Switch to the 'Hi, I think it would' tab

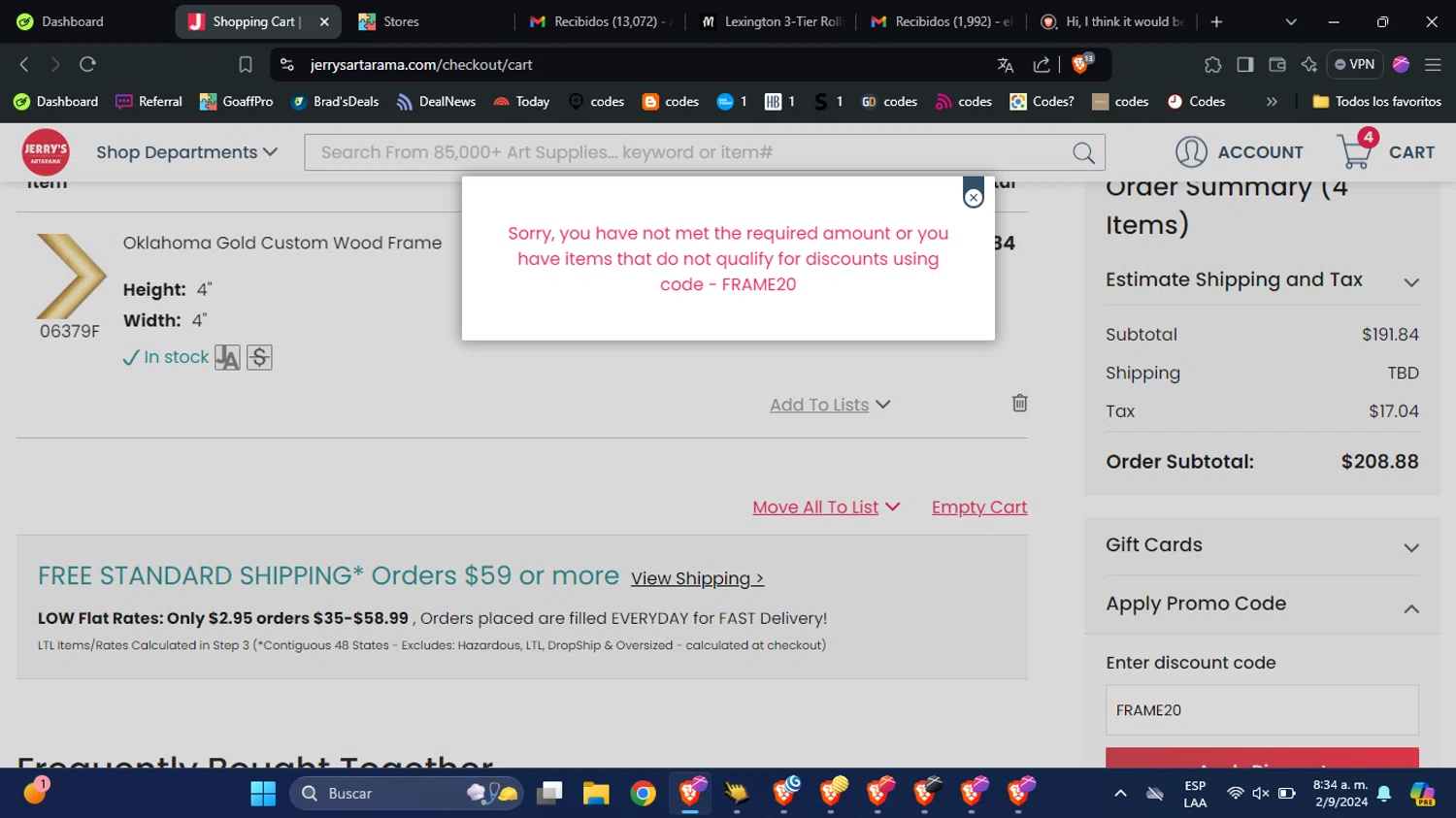(x=1112, y=21)
